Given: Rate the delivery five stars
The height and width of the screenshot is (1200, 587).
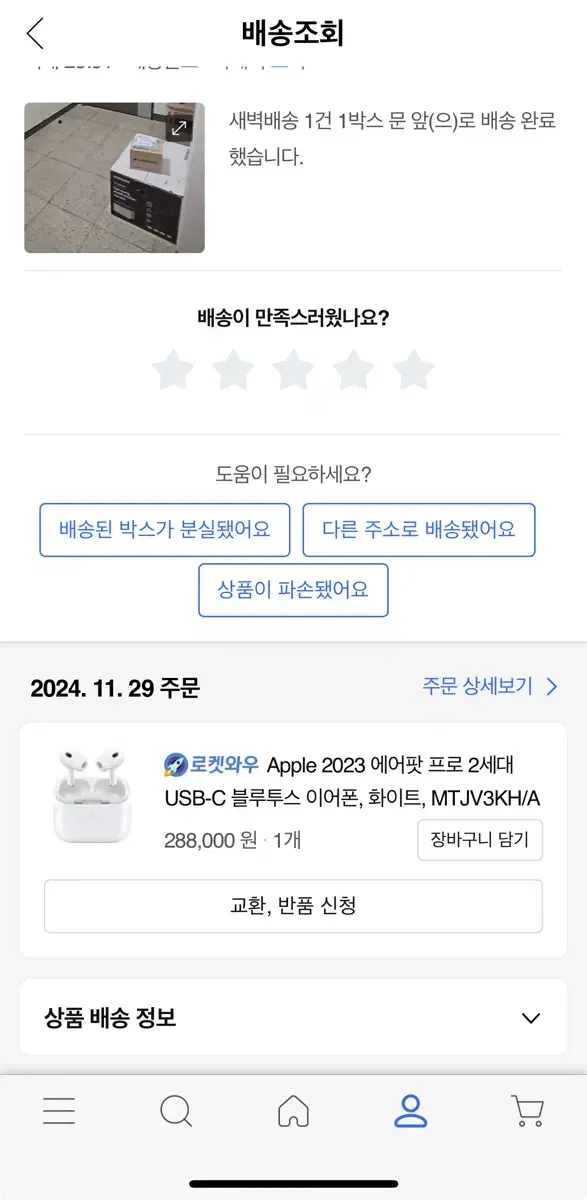Looking at the screenshot, I should [413, 371].
